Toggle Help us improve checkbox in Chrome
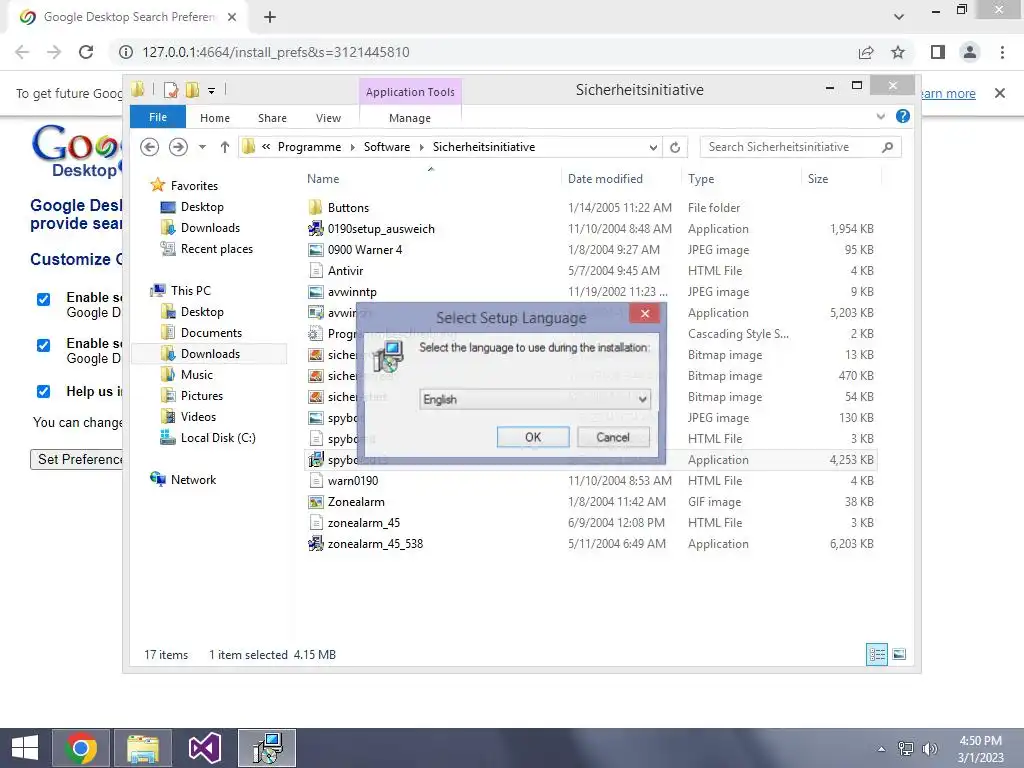The width and height of the screenshot is (1024, 768). tap(43, 391)
